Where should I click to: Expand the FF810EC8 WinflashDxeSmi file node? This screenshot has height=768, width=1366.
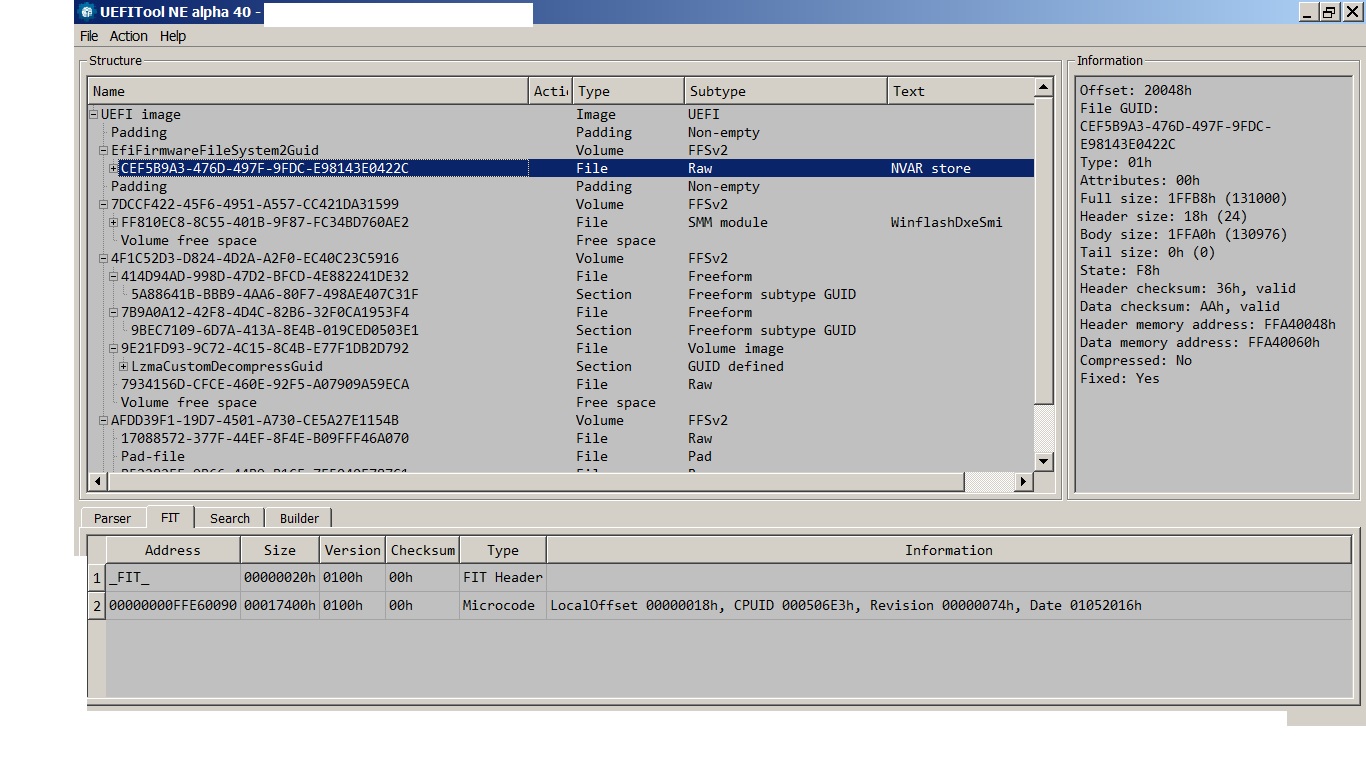pyautogui.click(x=110, y=222)
